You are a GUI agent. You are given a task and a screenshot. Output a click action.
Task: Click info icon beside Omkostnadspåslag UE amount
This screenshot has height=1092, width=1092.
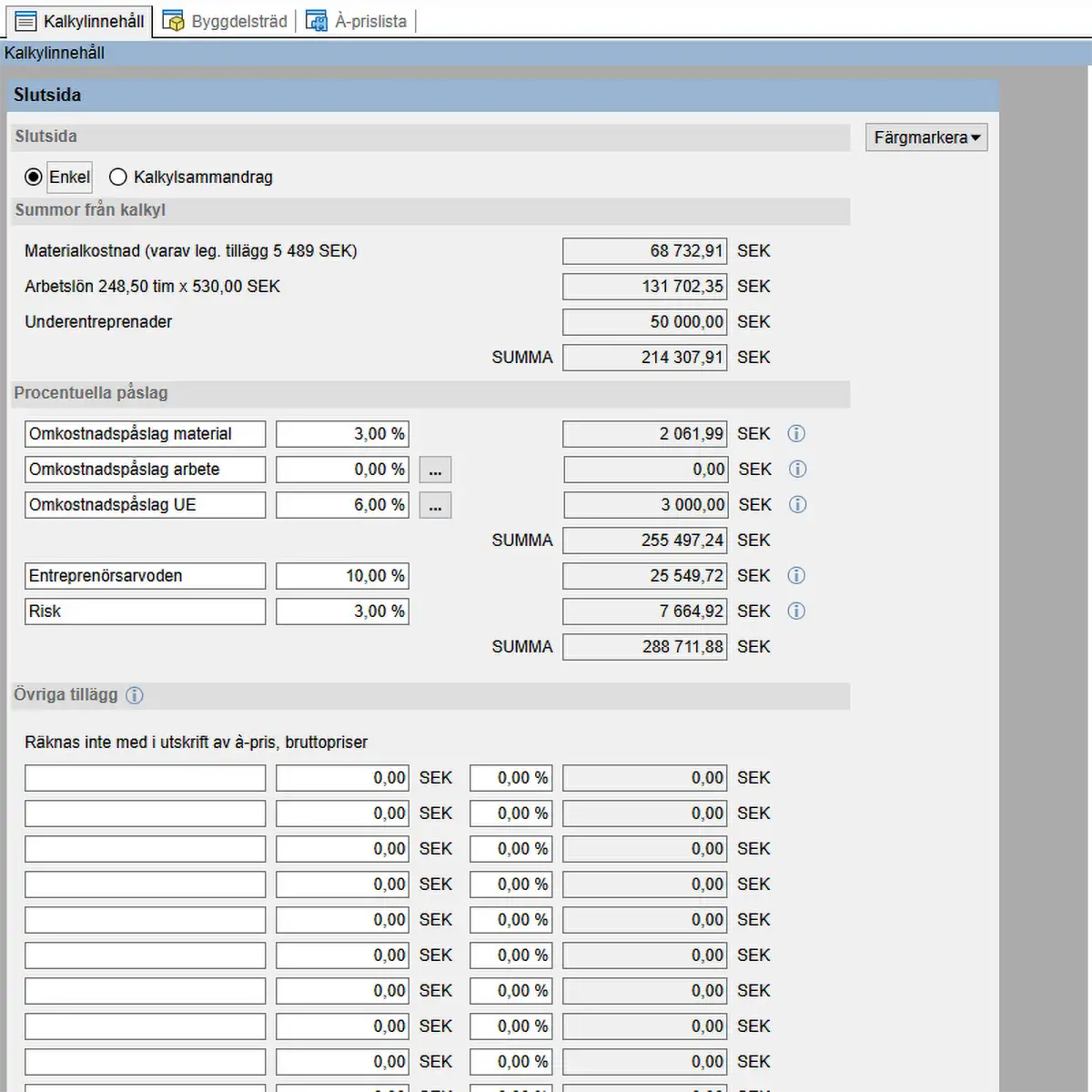tap(797, 505)
